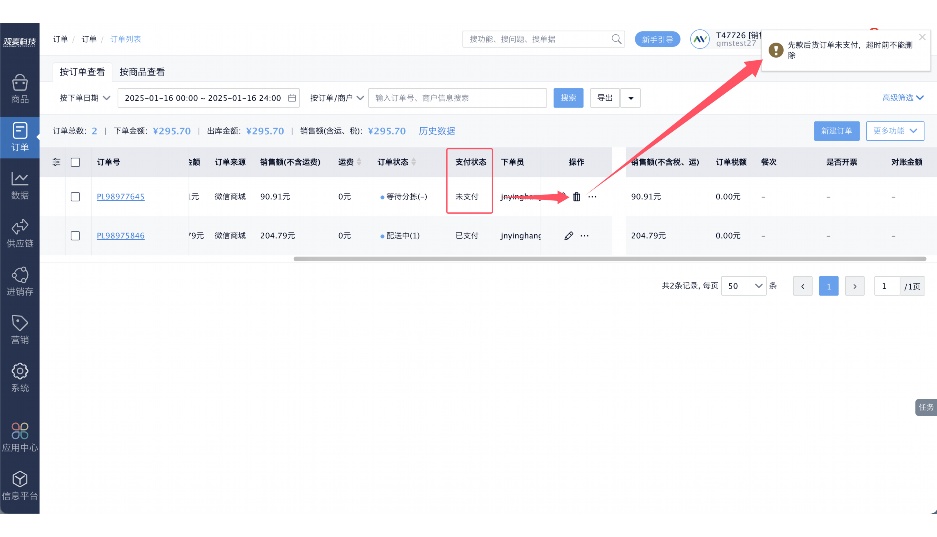Go to next page arrow
937x537 pixels.
[855, 286]
